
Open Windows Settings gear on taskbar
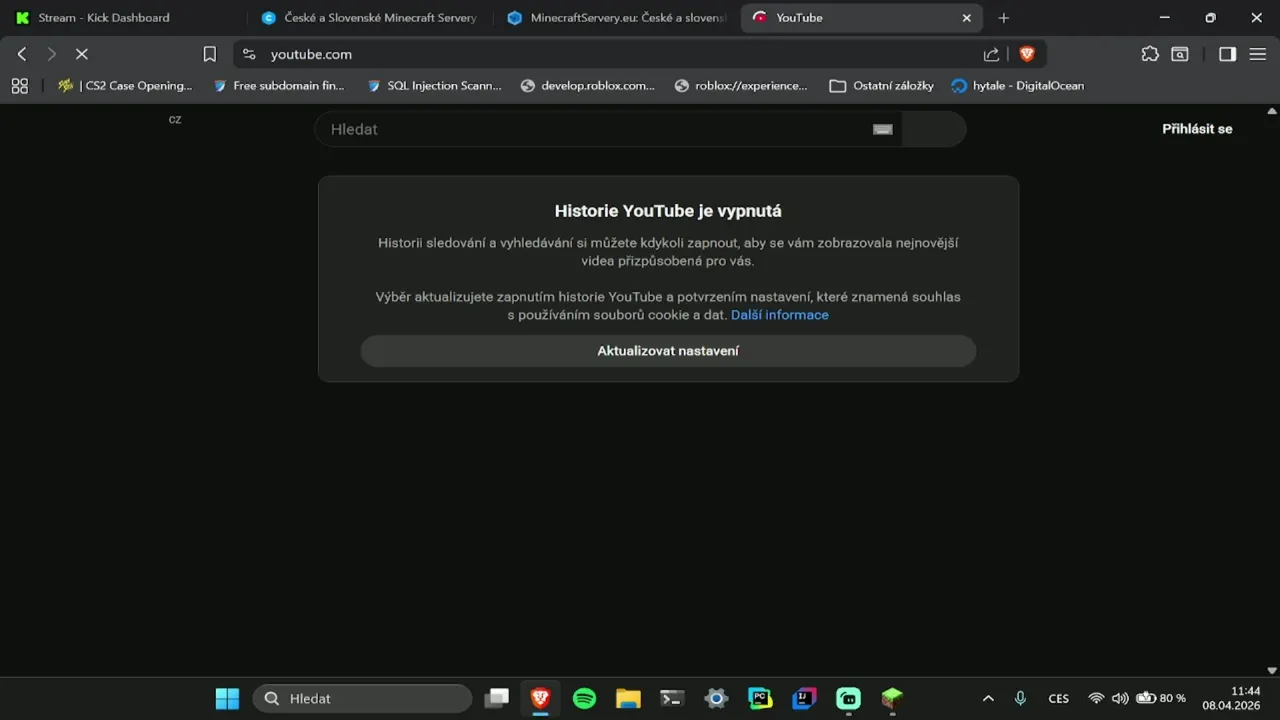point(716,698)
